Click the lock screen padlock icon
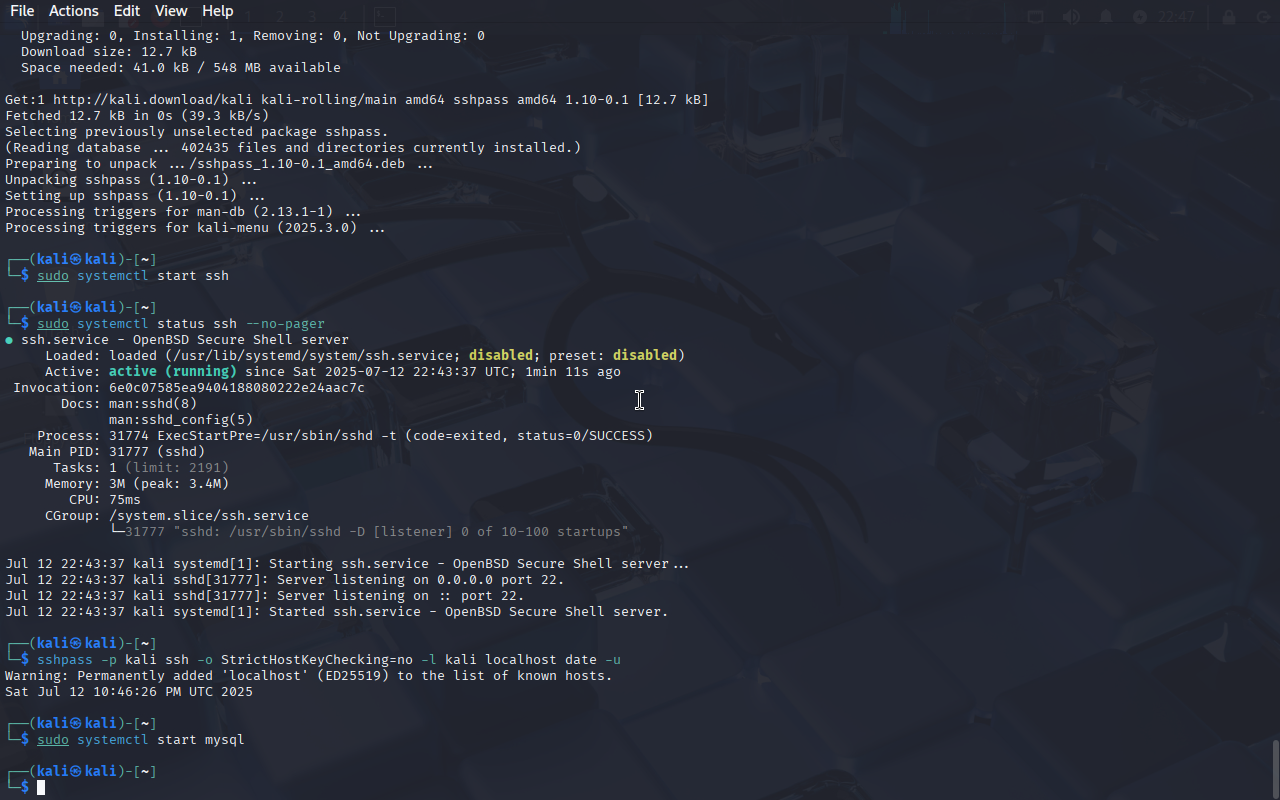Viewport: 1280px width, 800px height. tap(1228, 17)
